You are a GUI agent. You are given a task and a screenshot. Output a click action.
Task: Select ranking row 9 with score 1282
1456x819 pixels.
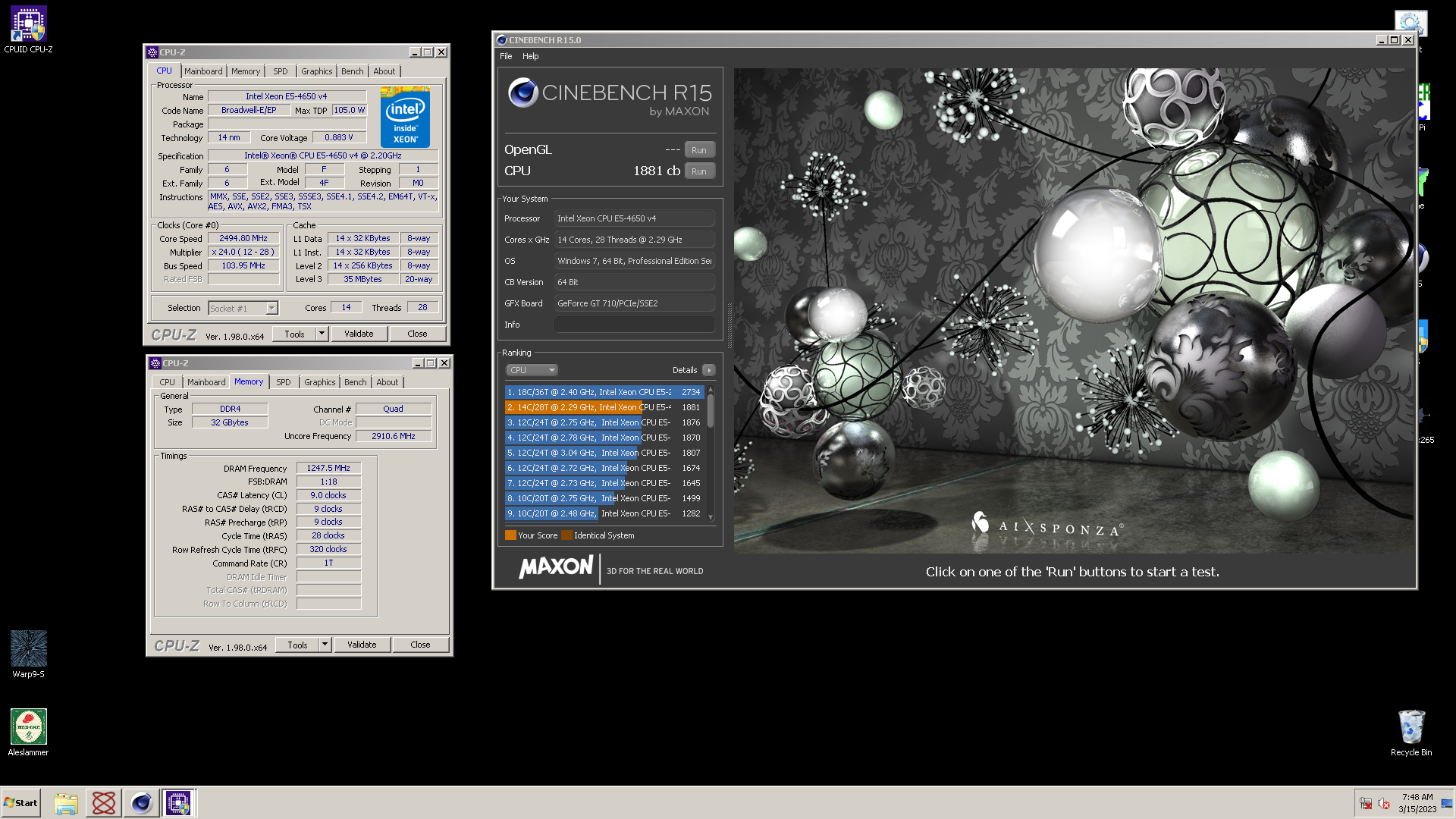[x=604, y=513]
